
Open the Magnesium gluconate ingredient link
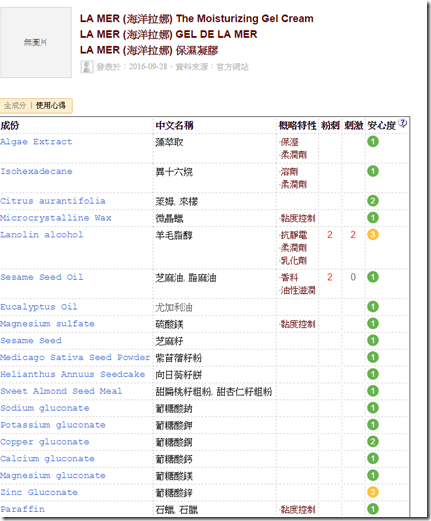tap(53, 476)
